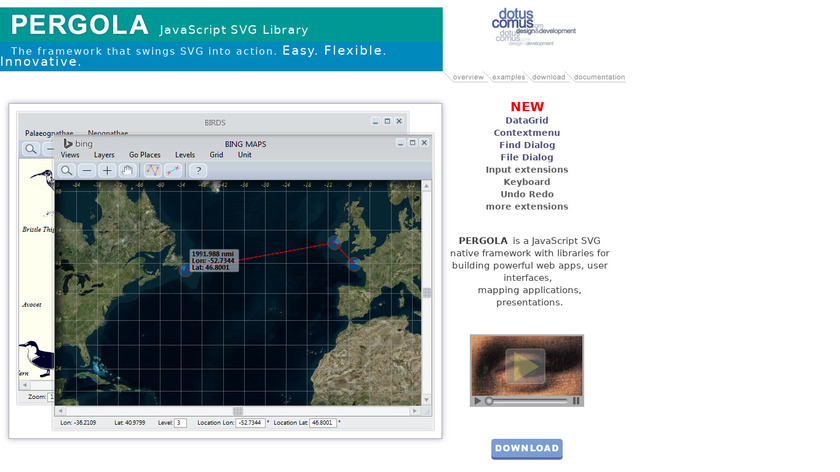Go to the download tab
Image resolution: width=840 pixels, height=472 pixels.
549,77
